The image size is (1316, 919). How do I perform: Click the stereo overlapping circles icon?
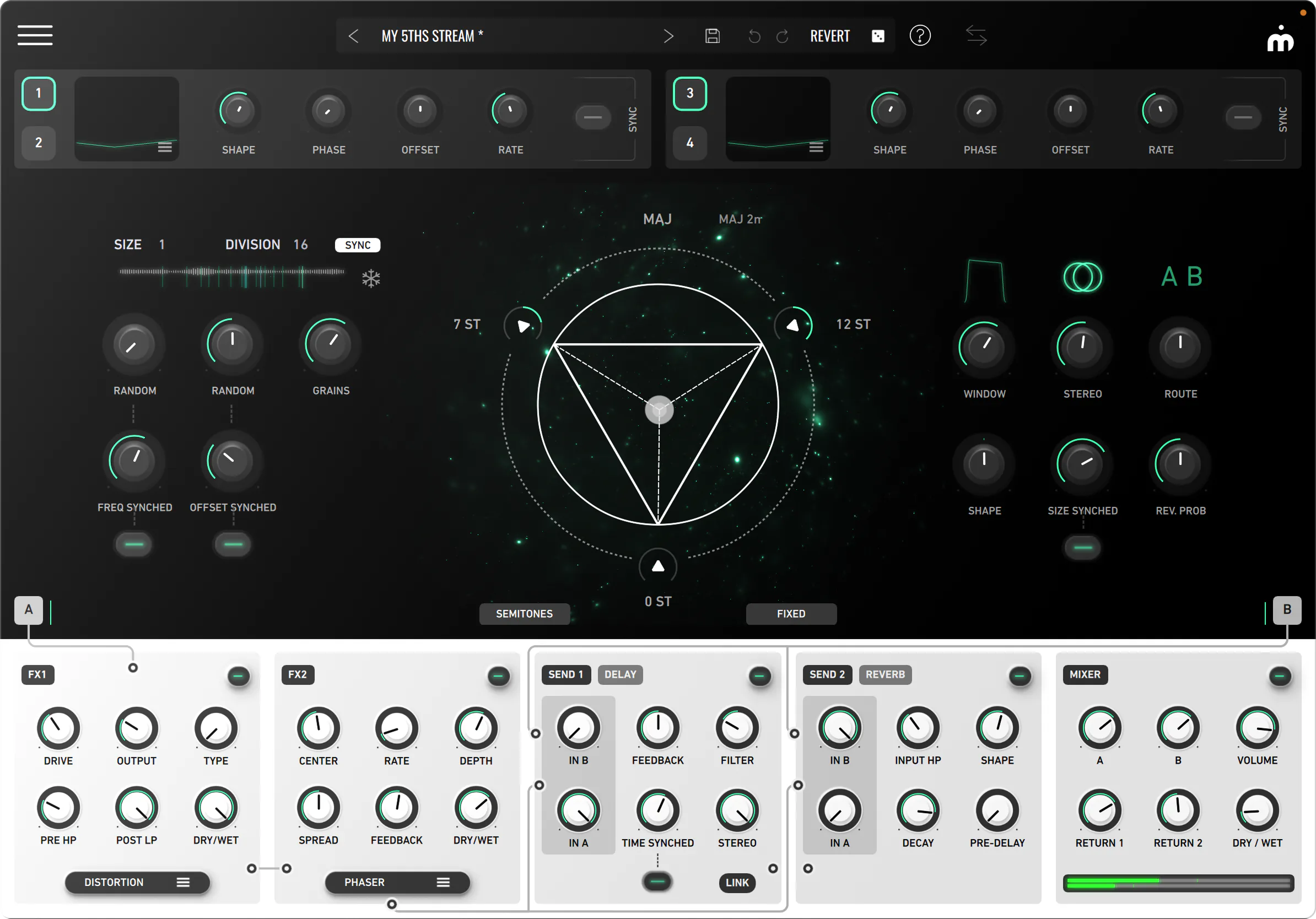tap(1082, 277)
